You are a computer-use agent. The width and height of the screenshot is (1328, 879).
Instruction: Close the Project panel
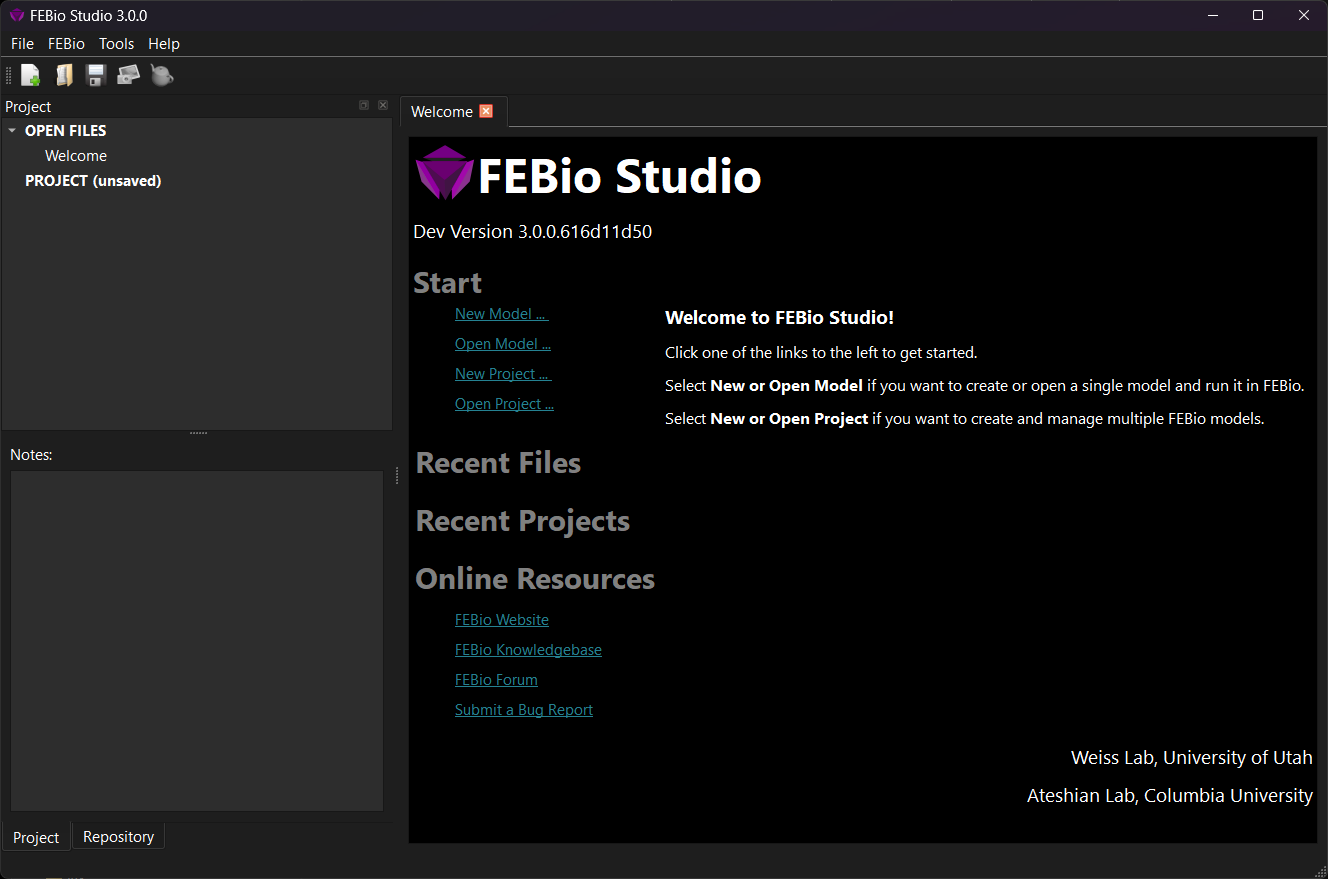pos(382,105)
